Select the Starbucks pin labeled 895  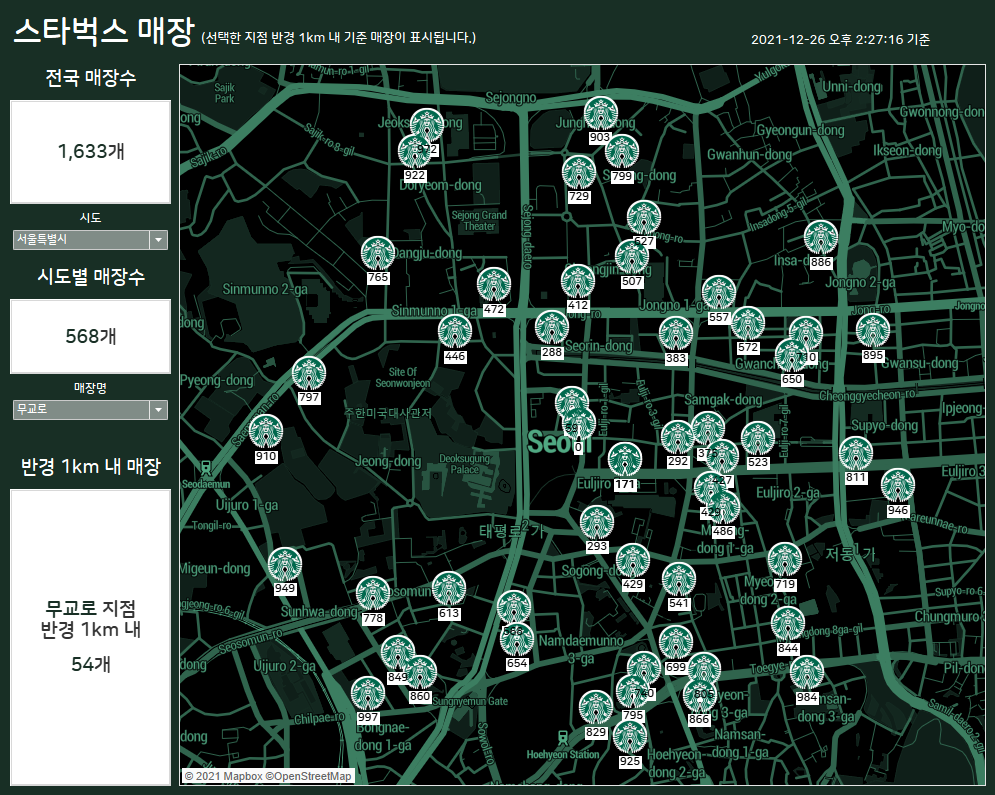tap(873, 332)
